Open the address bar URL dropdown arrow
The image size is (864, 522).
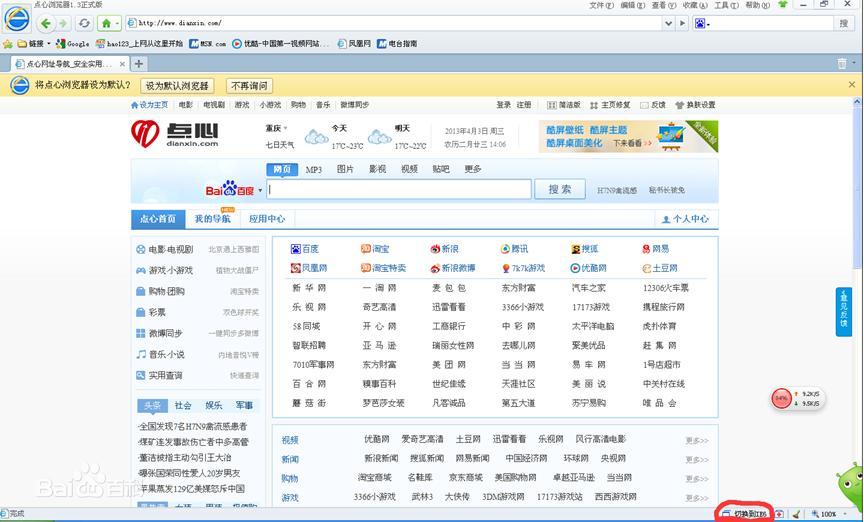(x=668, y=22)
